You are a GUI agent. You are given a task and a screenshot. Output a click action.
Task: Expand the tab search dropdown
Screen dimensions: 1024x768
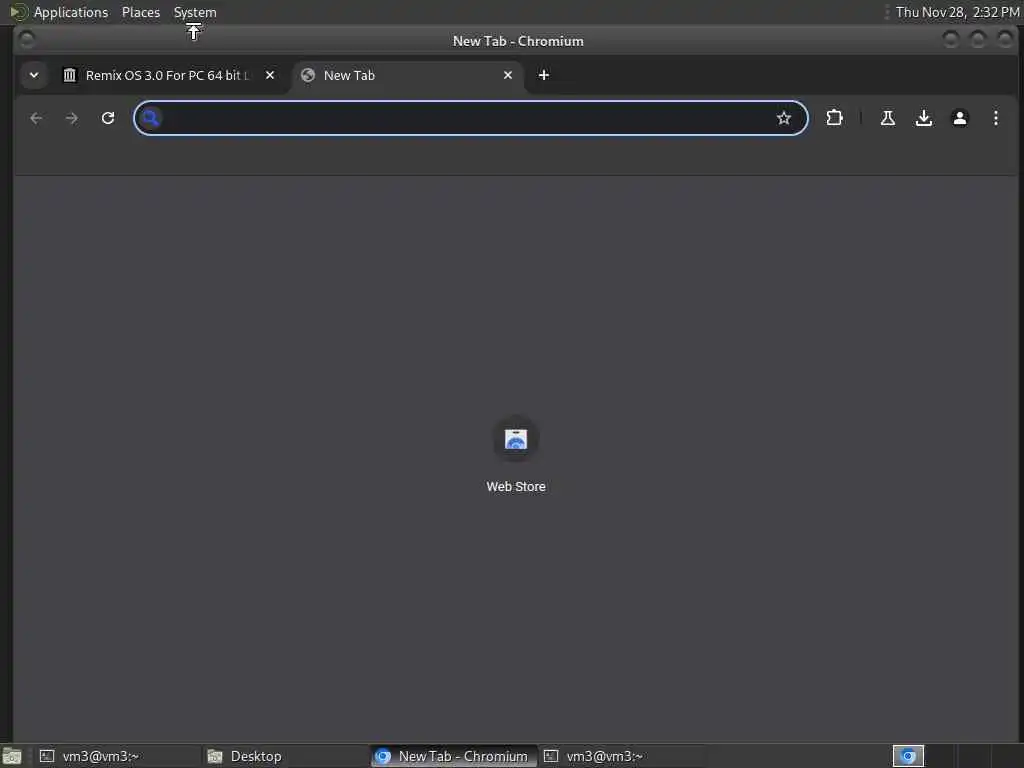(34, 75)
